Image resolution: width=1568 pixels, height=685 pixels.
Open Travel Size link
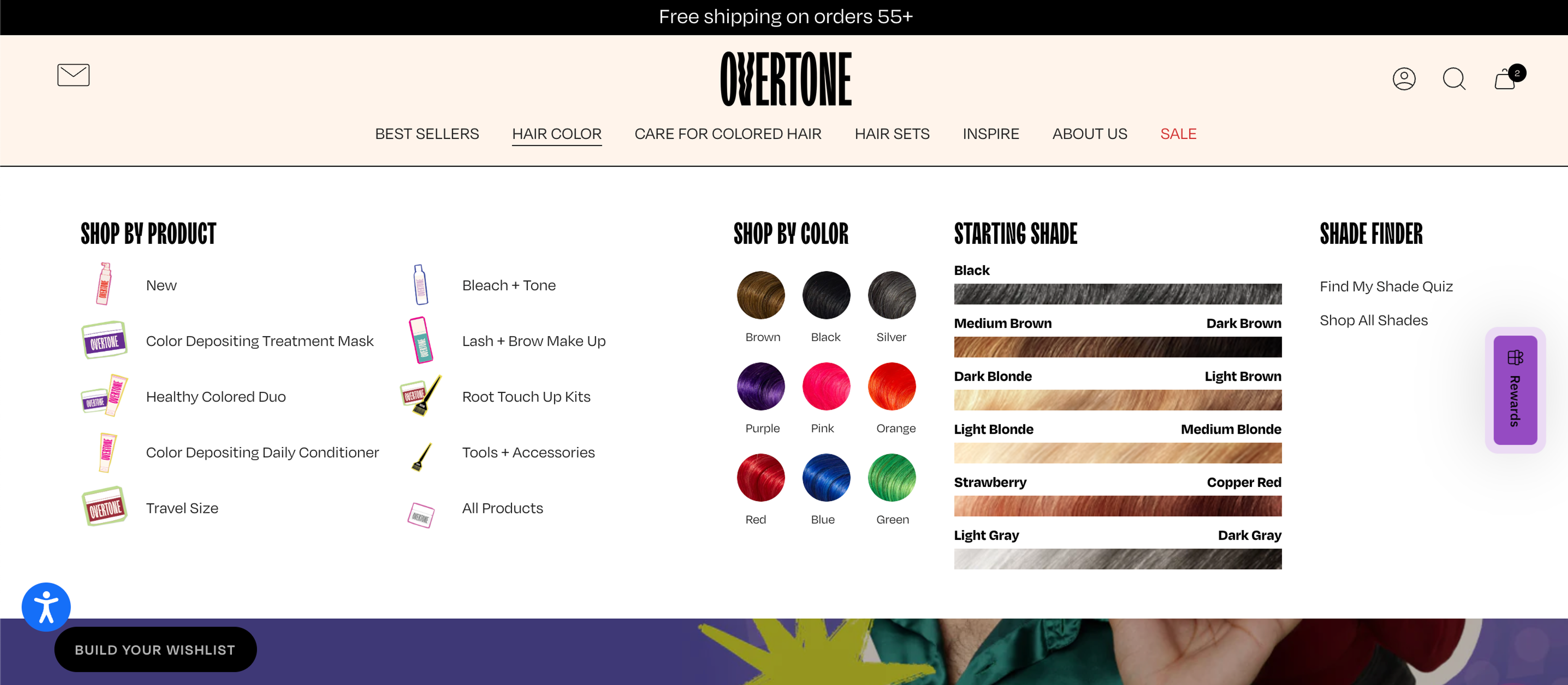pos(182,508)
